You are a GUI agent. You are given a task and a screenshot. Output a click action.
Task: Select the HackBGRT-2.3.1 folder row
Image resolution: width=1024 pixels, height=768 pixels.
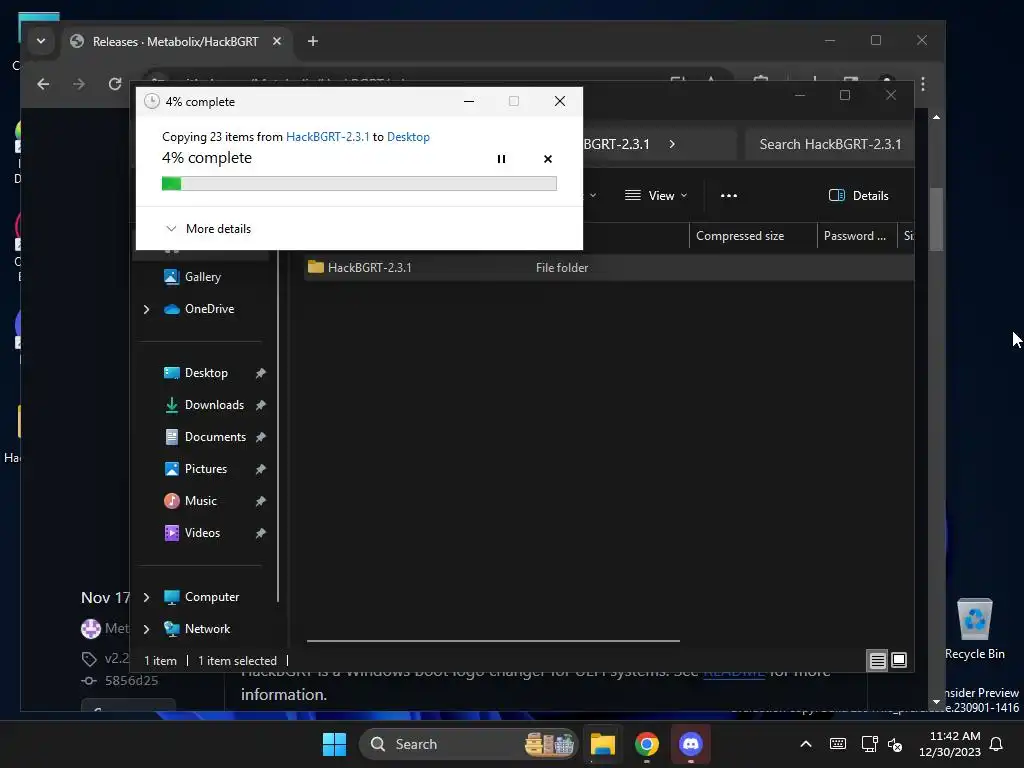coord(609,268)
